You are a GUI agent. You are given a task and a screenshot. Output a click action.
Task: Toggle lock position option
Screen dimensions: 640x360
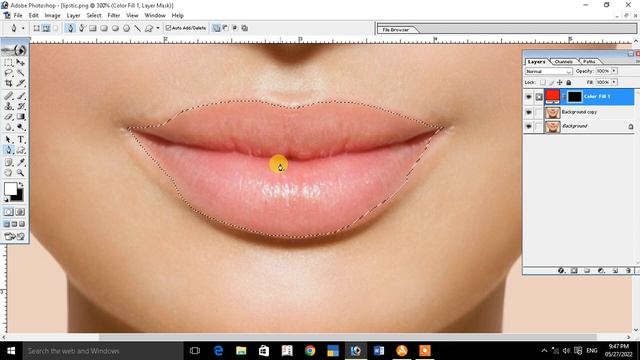click(x=560, y=82)
